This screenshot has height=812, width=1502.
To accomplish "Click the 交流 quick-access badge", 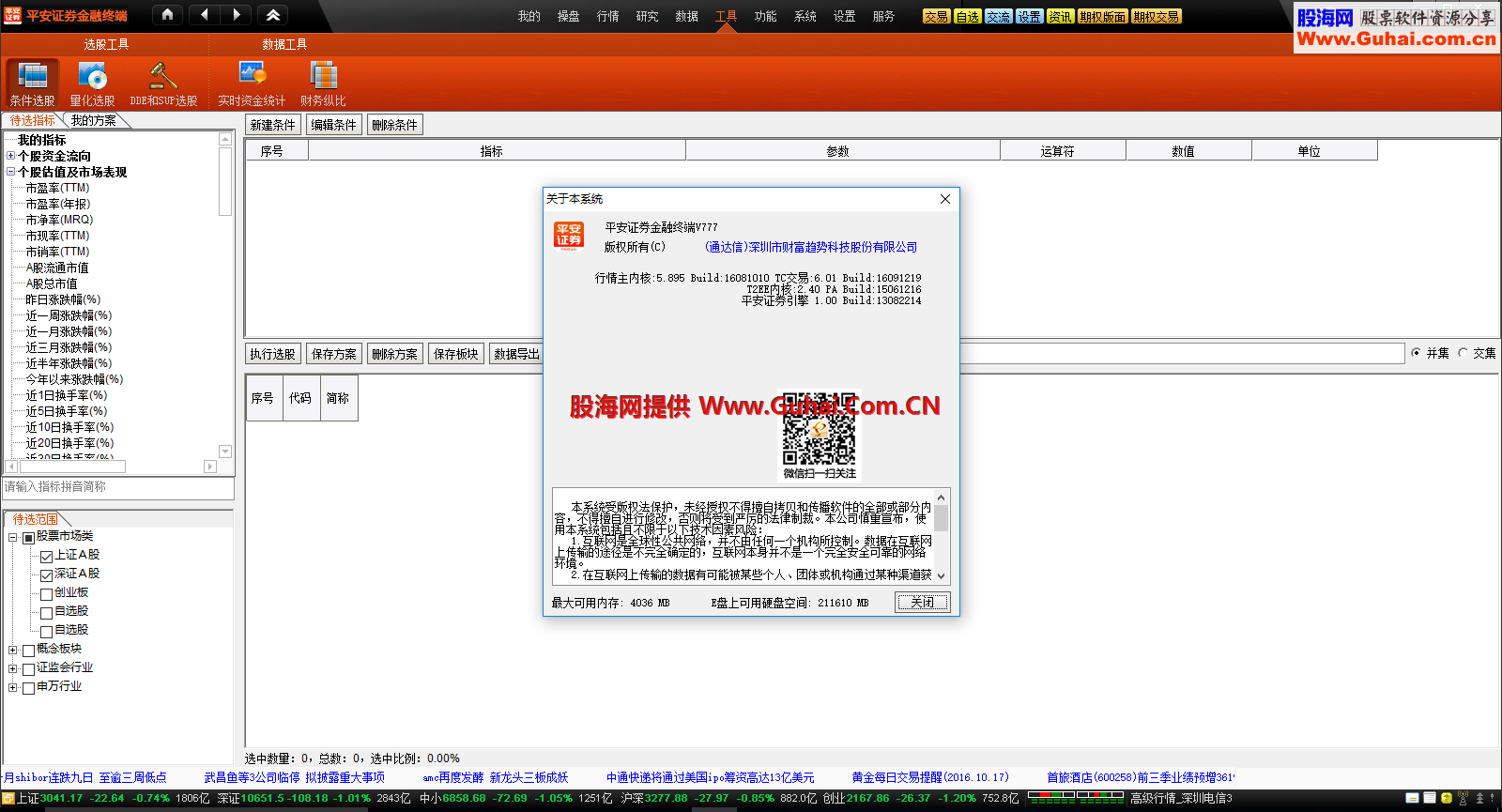I will 999,17.
